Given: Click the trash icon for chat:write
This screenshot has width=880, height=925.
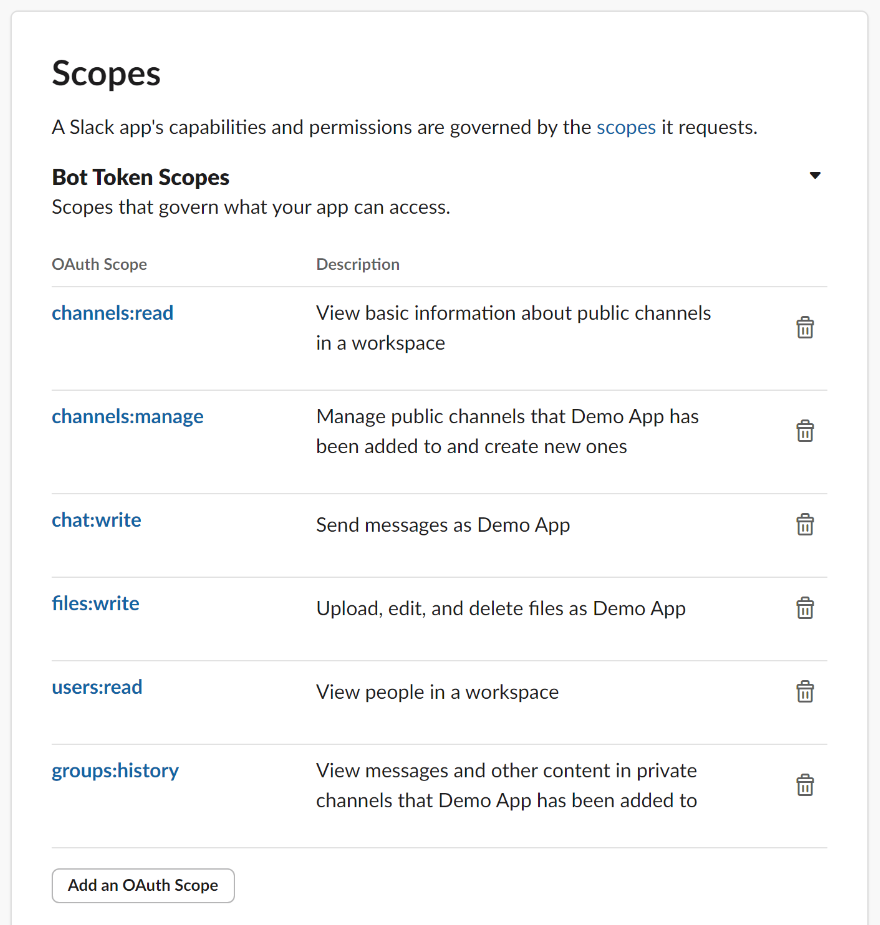Looking at the screenshot, I should (804, 525).
